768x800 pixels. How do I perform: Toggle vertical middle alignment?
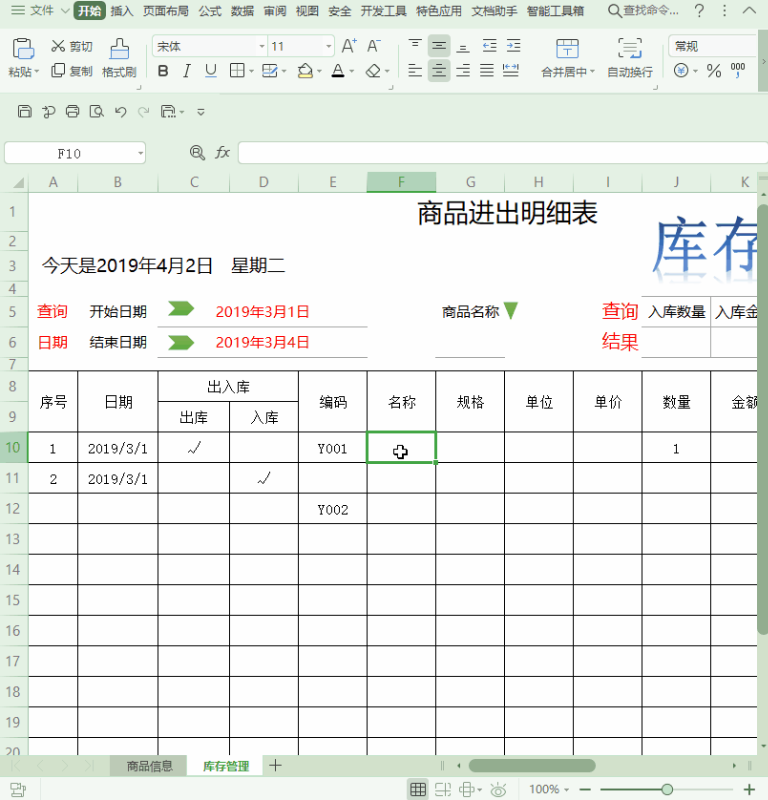click(x=439, y=46)
